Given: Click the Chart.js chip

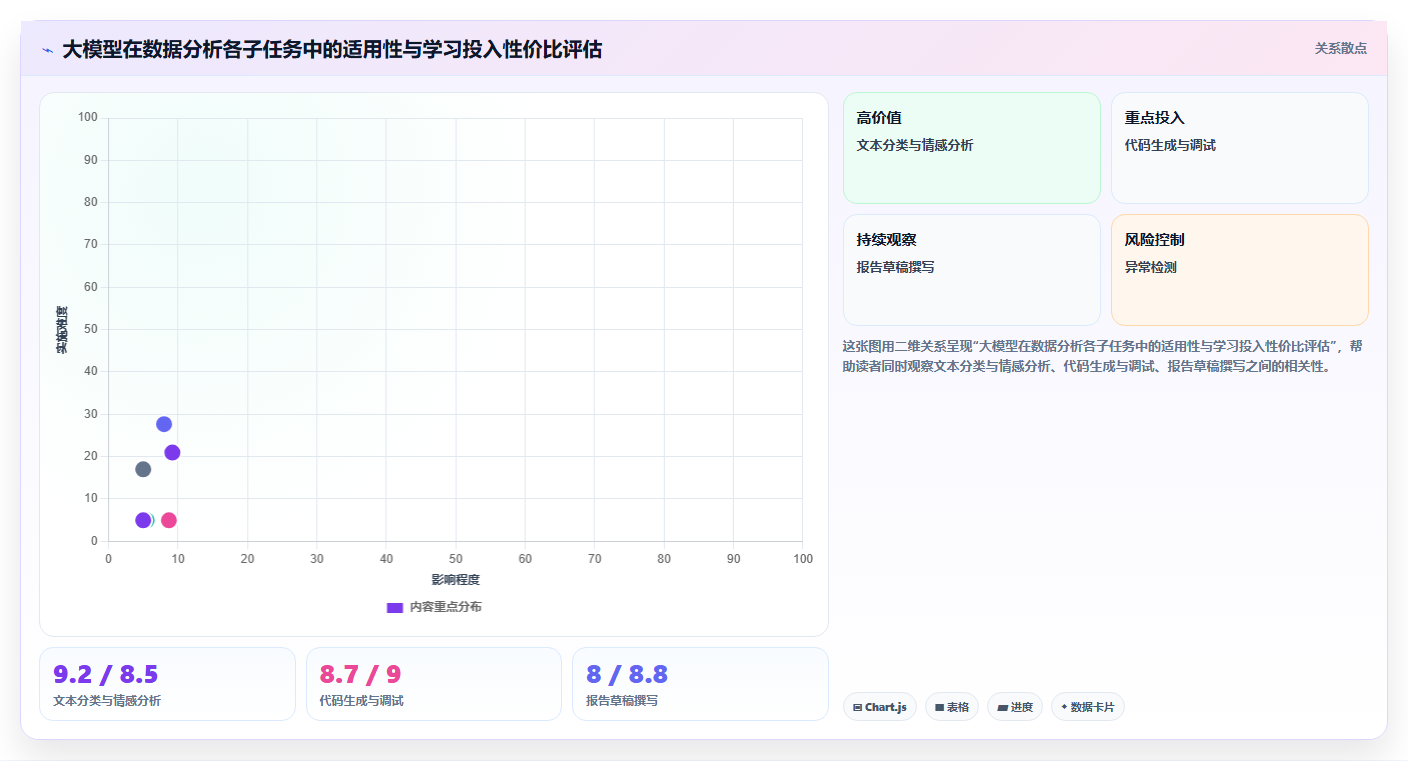Looking at the screenshot, I should coord(880,707).
